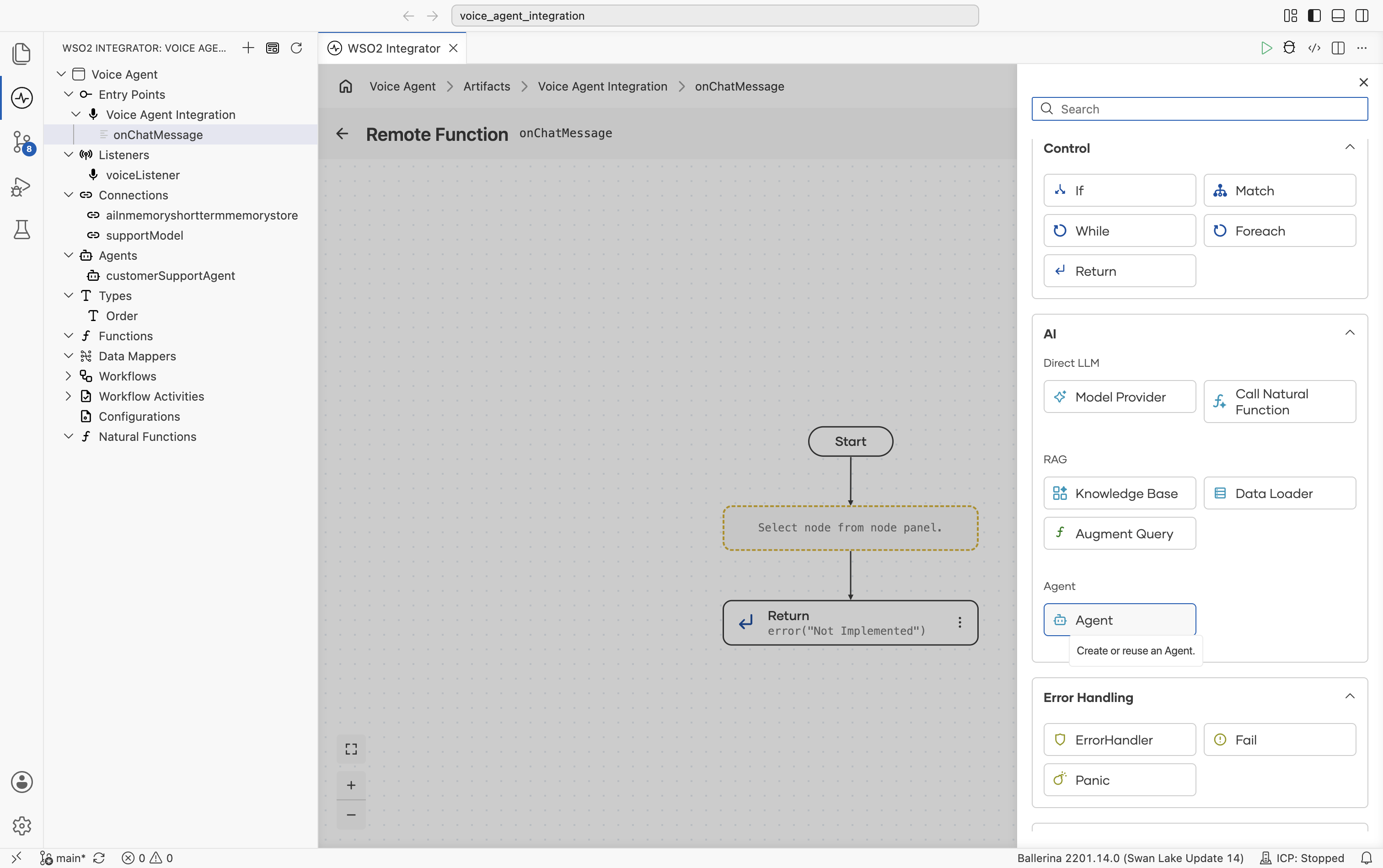Open the WSO2 Integrator activity bar icon
The height and width of the screenshot is (868, 1383).
(x=22, y=97)
